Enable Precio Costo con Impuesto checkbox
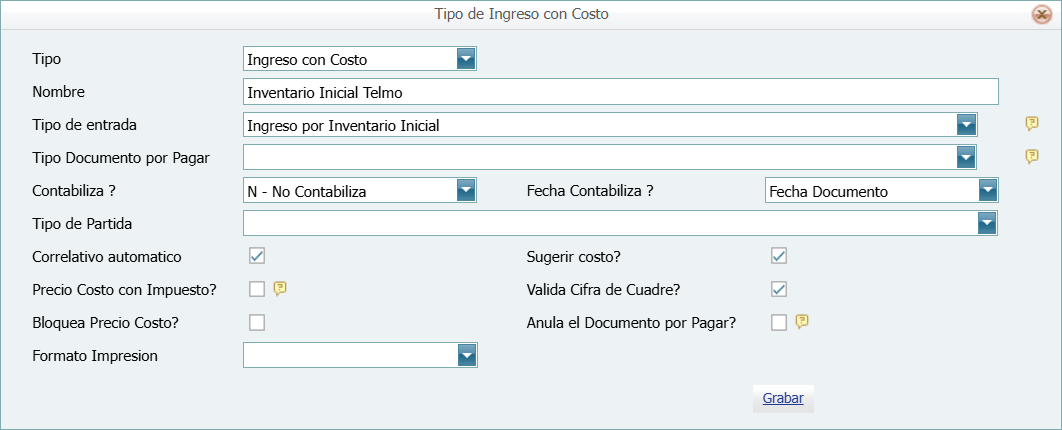Viewport: 1062px width, 430px height. (x=257, y=289)
